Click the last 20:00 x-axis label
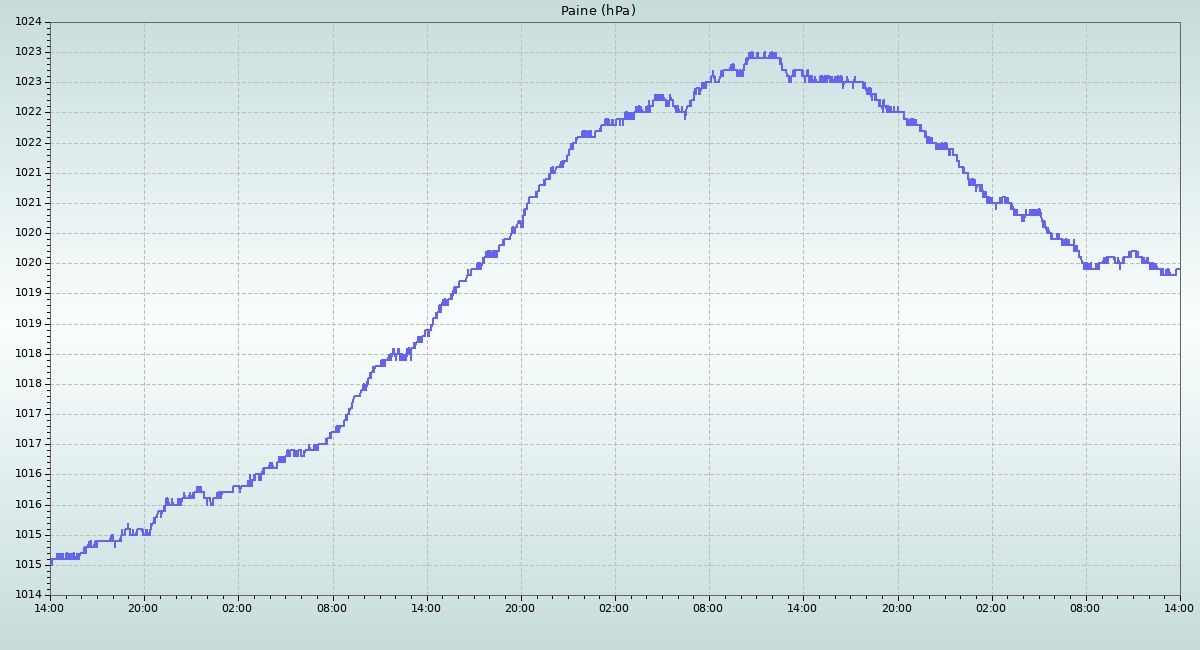Screen dimensions: 1200x650 [x=897, y=608]
